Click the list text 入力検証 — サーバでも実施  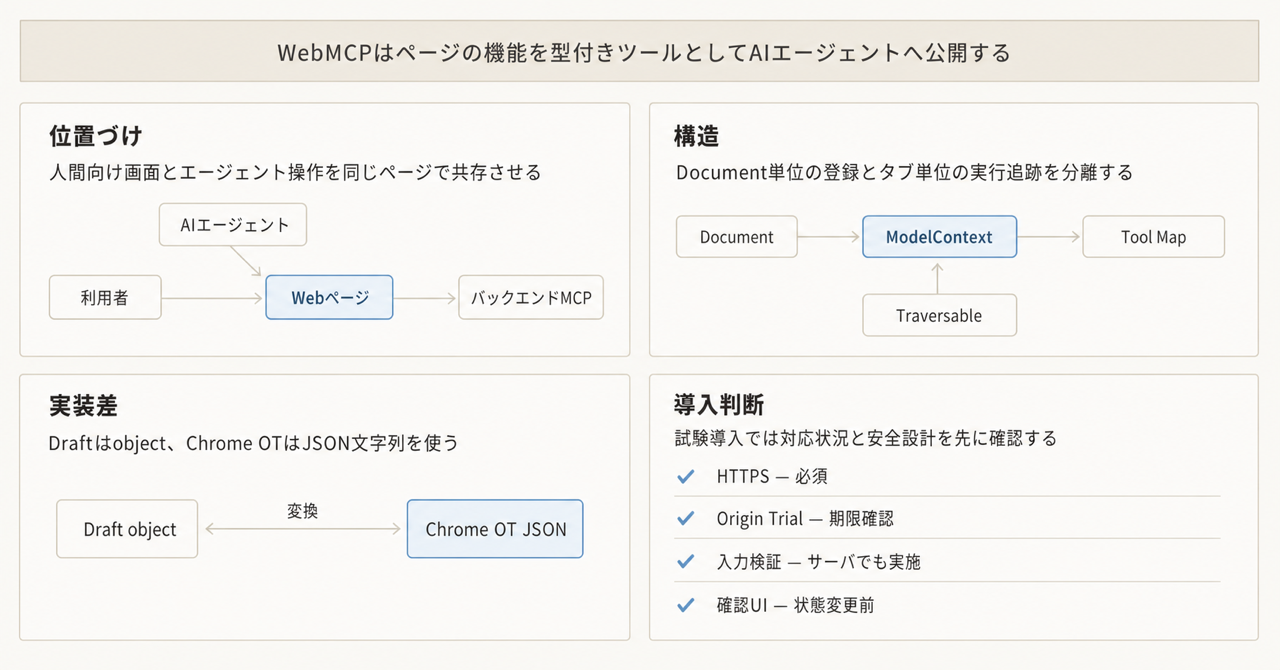click(818, 562)
